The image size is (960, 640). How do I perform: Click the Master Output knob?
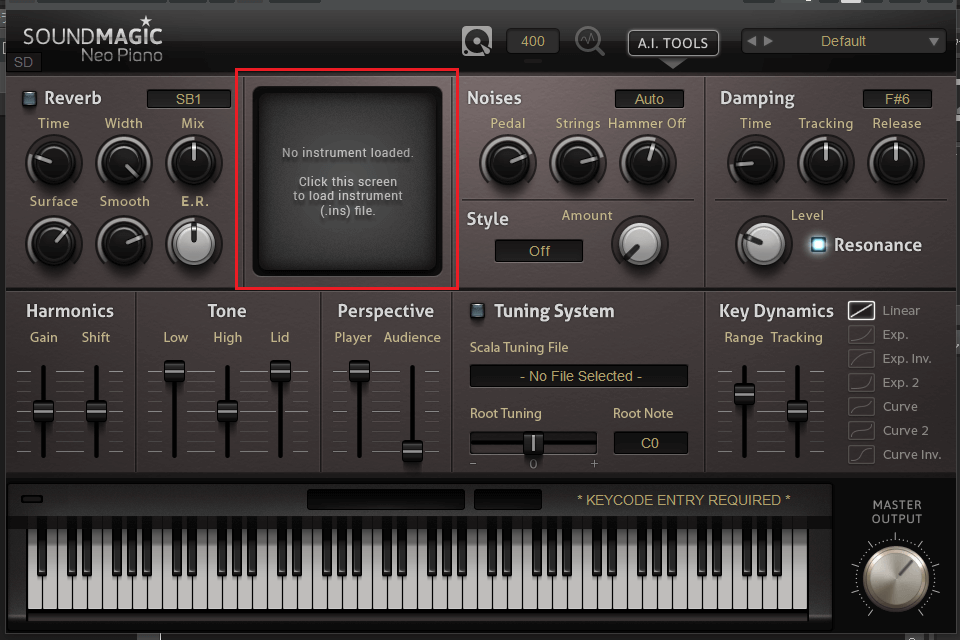[x=896, y=578]
